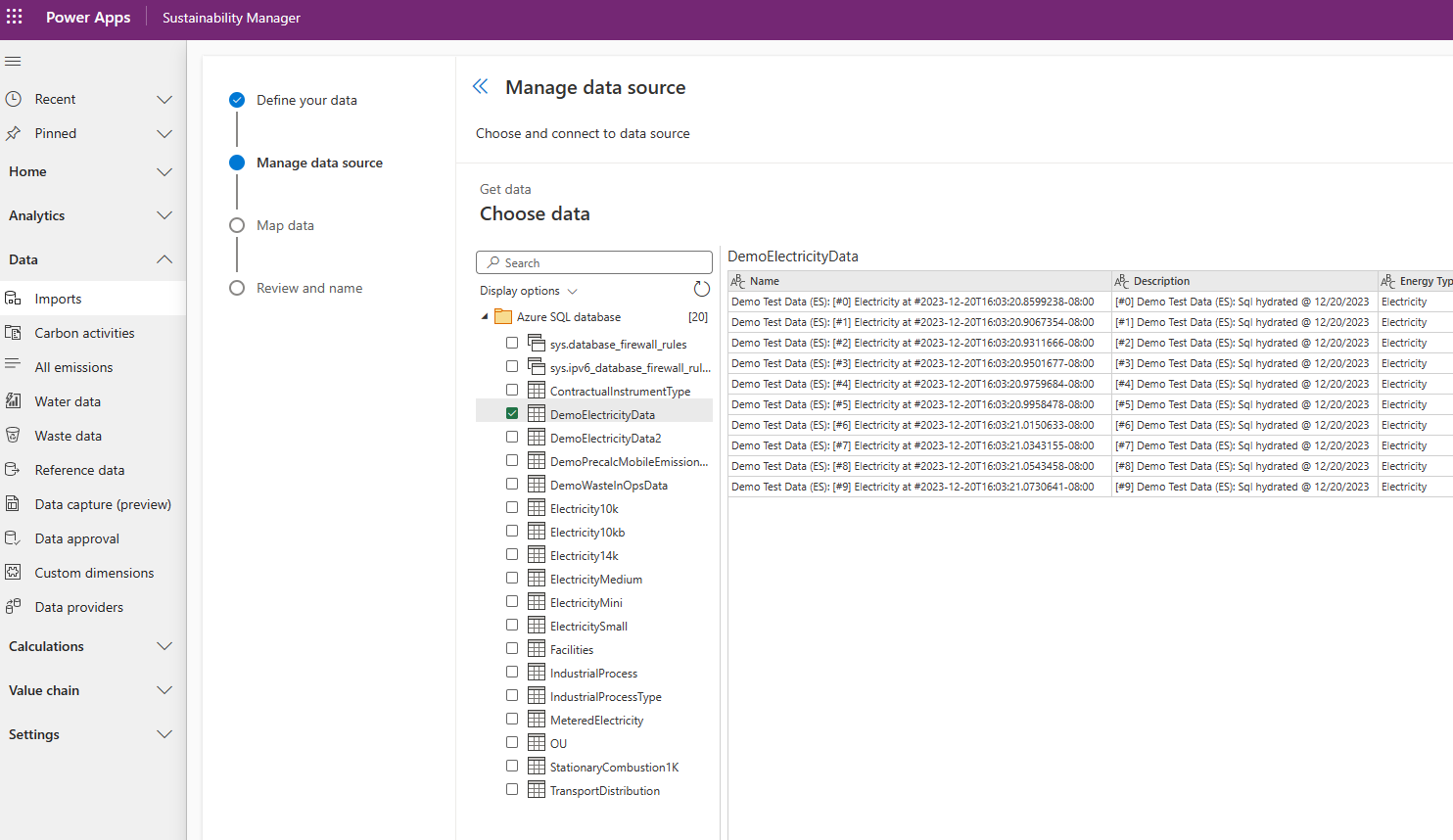Check the DemoElectricityData2 checkbox

(512, 437)
